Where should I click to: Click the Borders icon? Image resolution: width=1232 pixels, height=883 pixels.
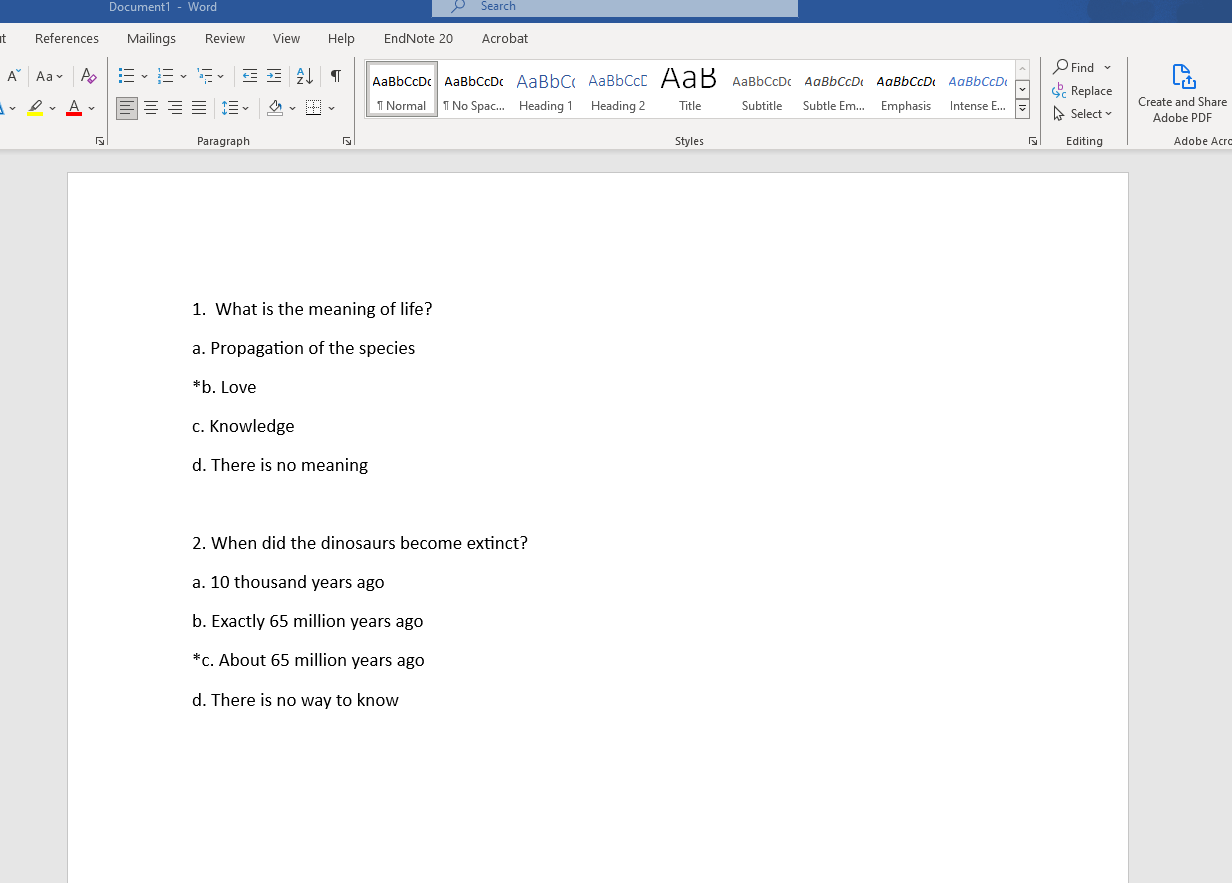click(314, 108)
